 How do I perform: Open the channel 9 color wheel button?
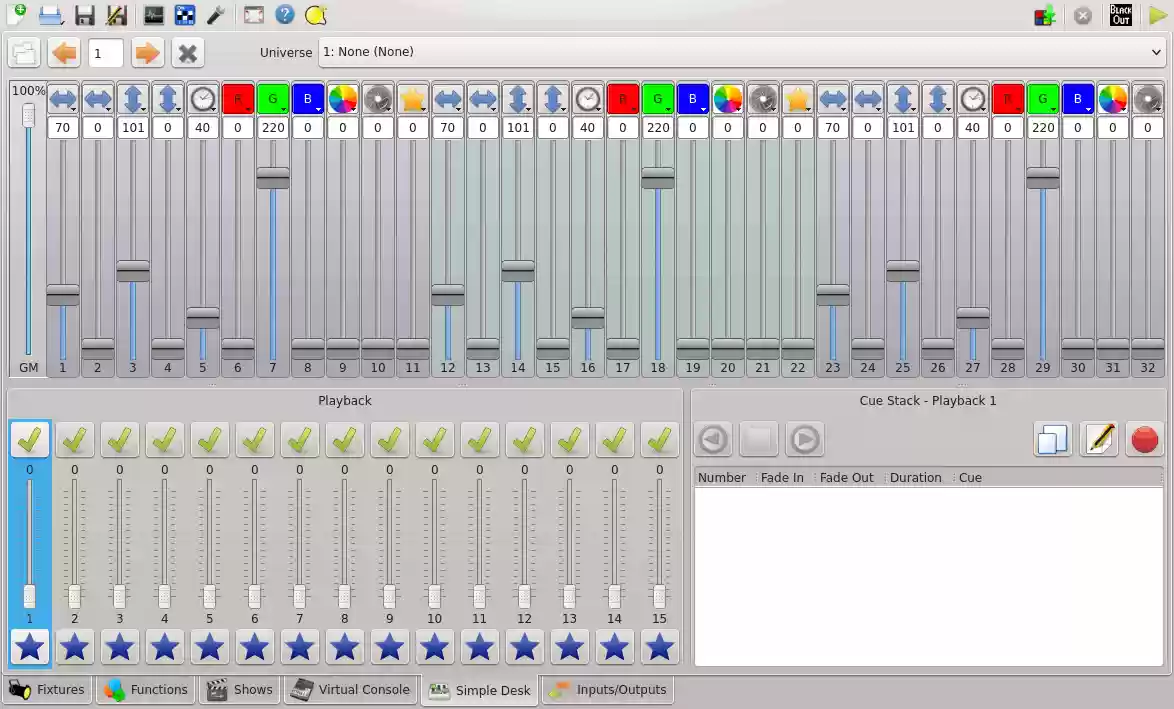click(x=343, y=99)
